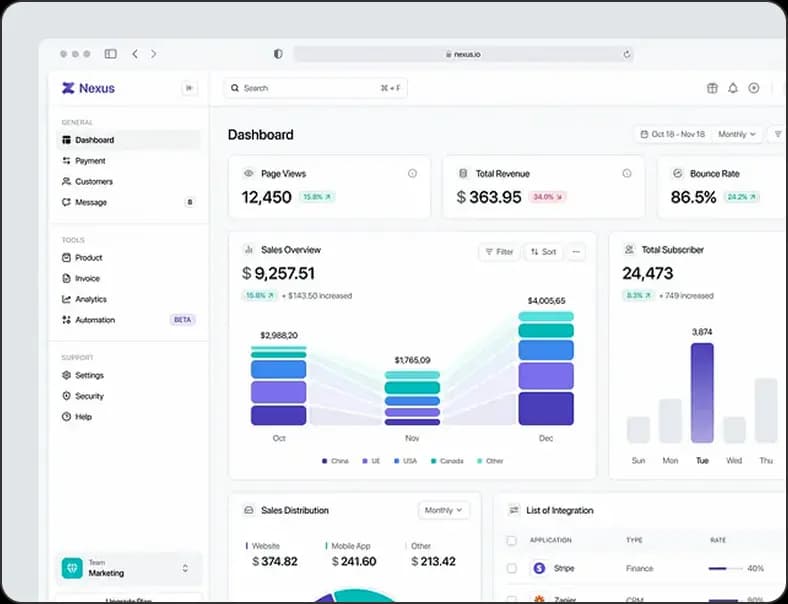Open the Payment menu item
The image size is (788, 604).
129,161
